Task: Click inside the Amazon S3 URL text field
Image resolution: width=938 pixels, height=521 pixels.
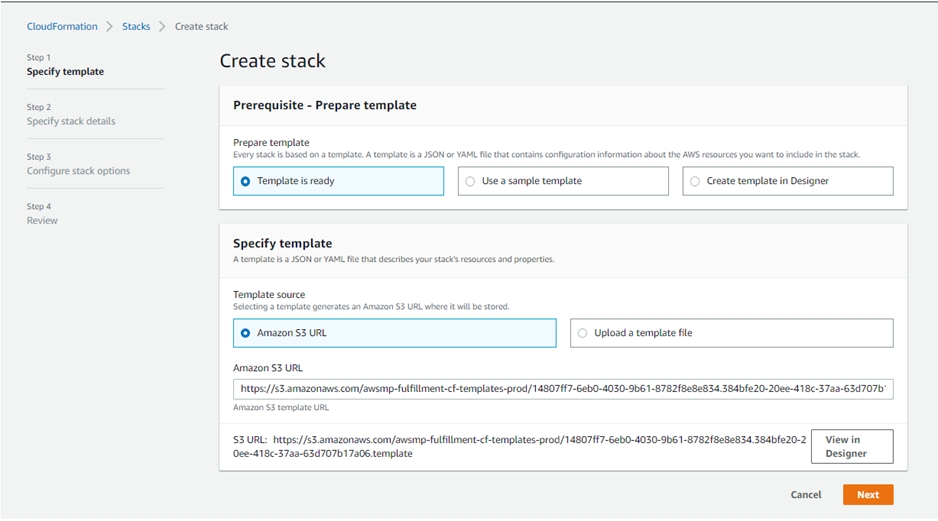Action: 563,388
